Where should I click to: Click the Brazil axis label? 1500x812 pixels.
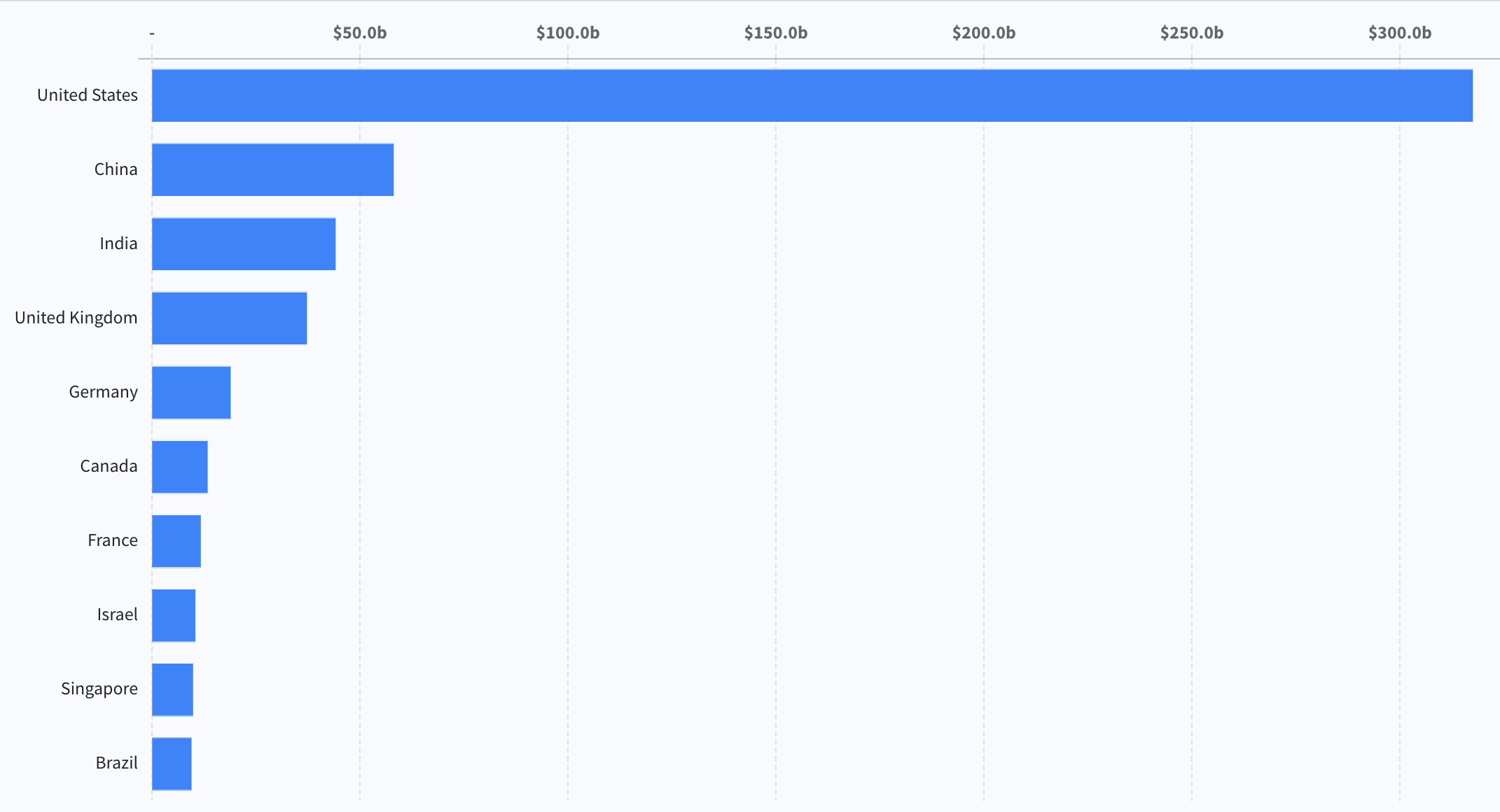click(116, 763)
